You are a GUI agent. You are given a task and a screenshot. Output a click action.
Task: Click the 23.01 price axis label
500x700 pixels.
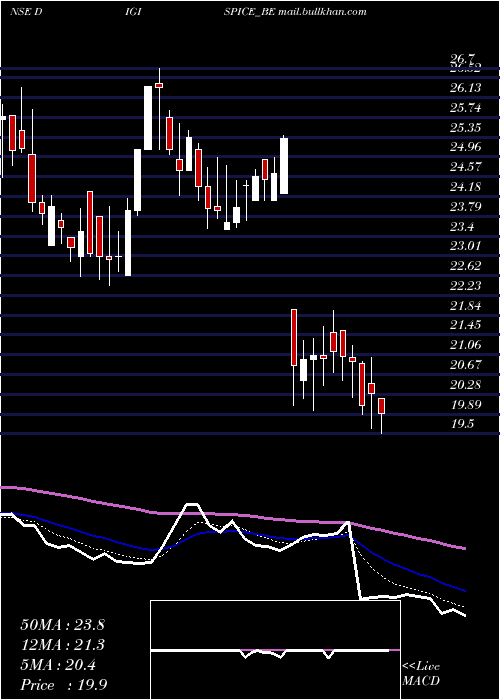pyautogui.click(x=466, y=246)
